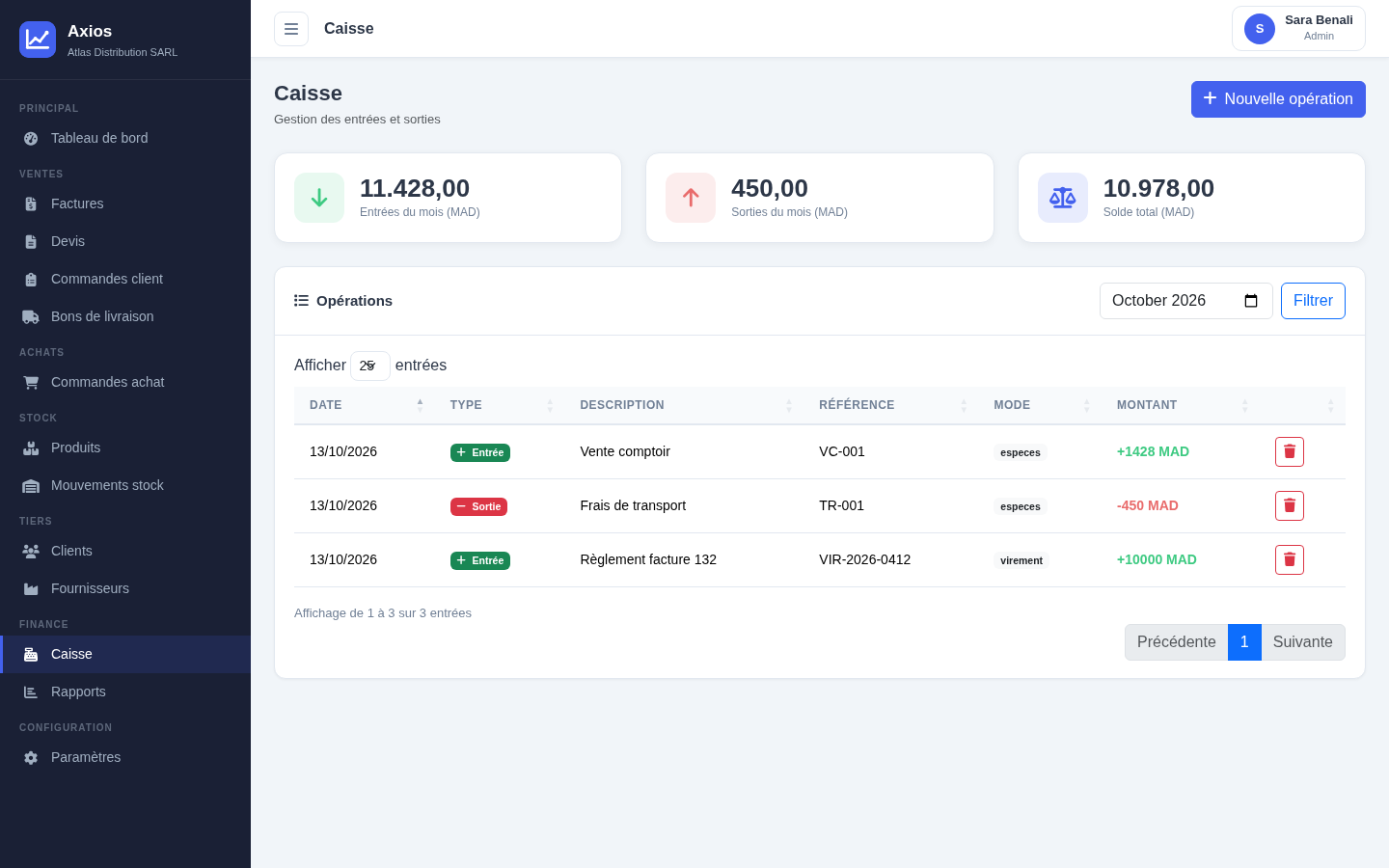The image size is (1389, 868).
Task: Open Factures in the sidebar
Action: point(125,203)
